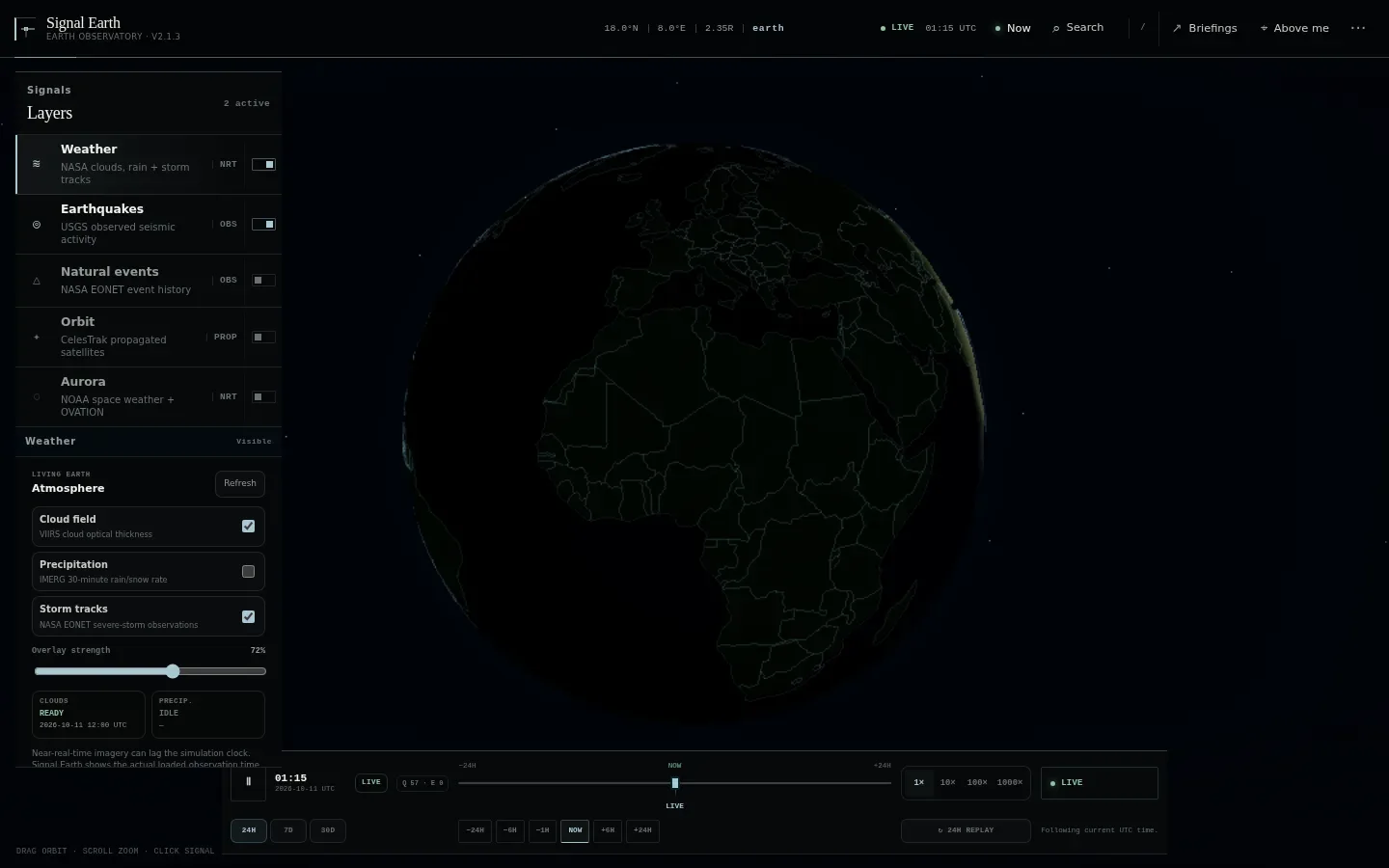Toggle the Weather layer switch
The width and height of the screenshot is (1389, 868).
(263, 164)
